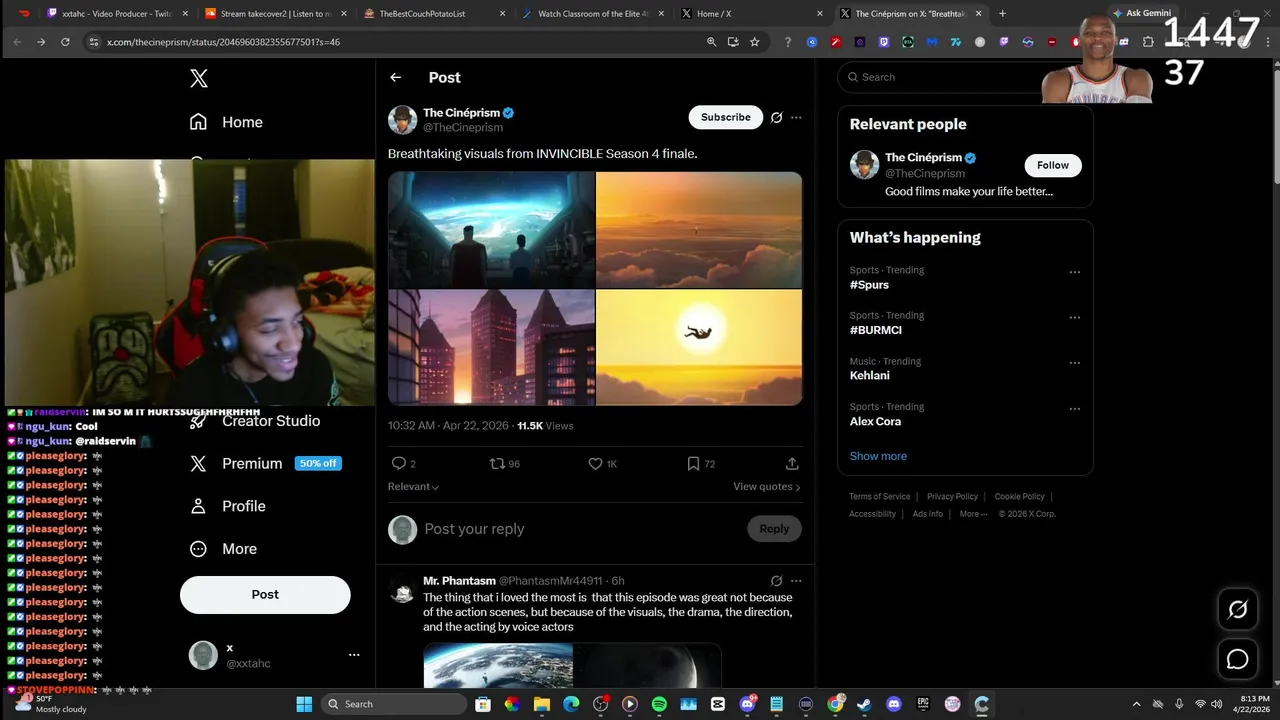Click the share icon on the post

point(792,464)
